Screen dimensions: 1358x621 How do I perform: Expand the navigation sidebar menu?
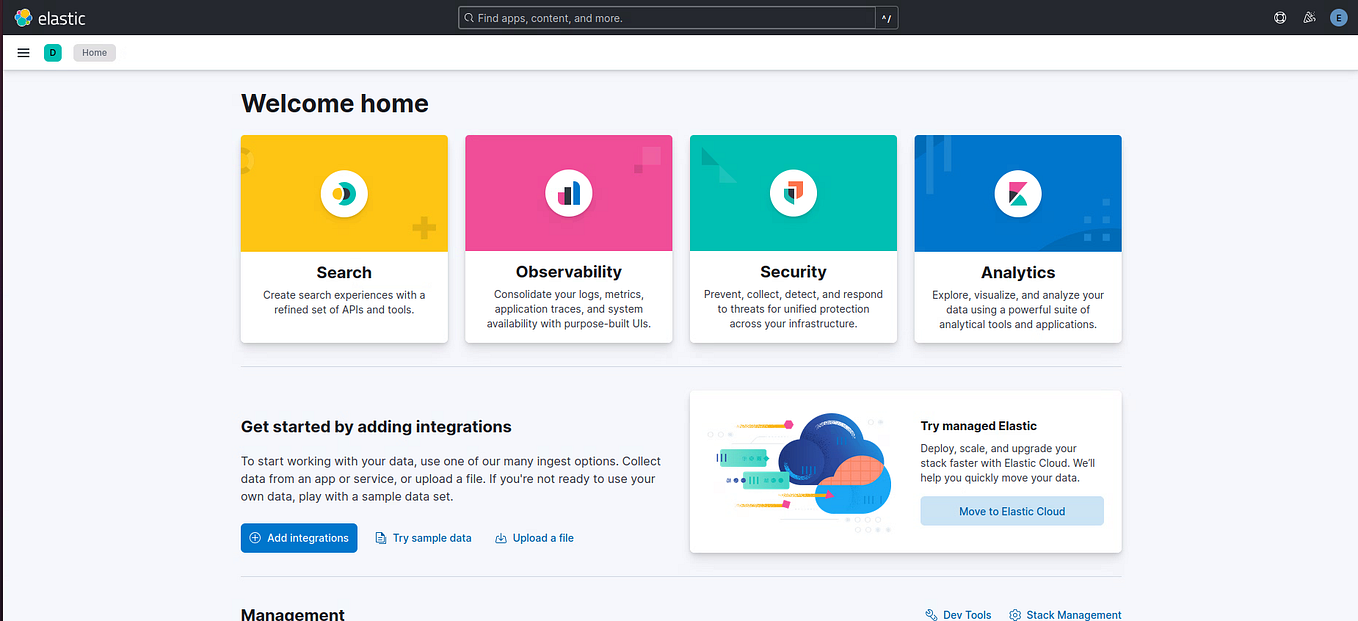[x=23, y=52]
